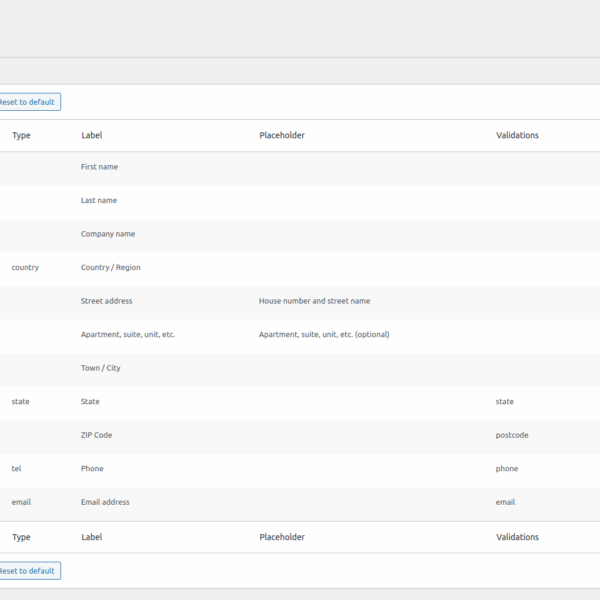600x600 pixels.
Task: Click the Label header at table top
Action: pyautogui.click(x=91, y=135)
